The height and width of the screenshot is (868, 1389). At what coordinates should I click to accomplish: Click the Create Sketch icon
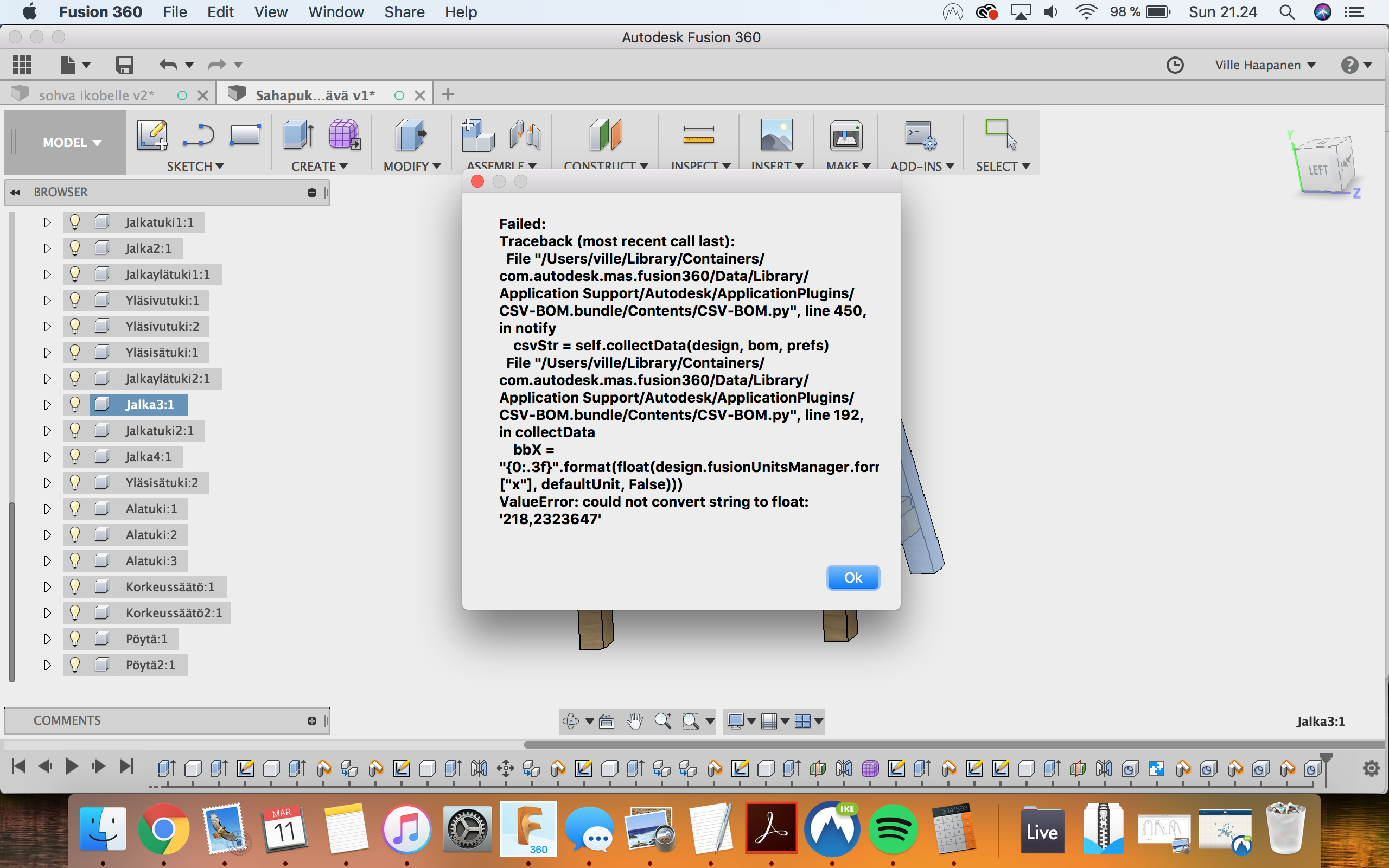point(152,136)
